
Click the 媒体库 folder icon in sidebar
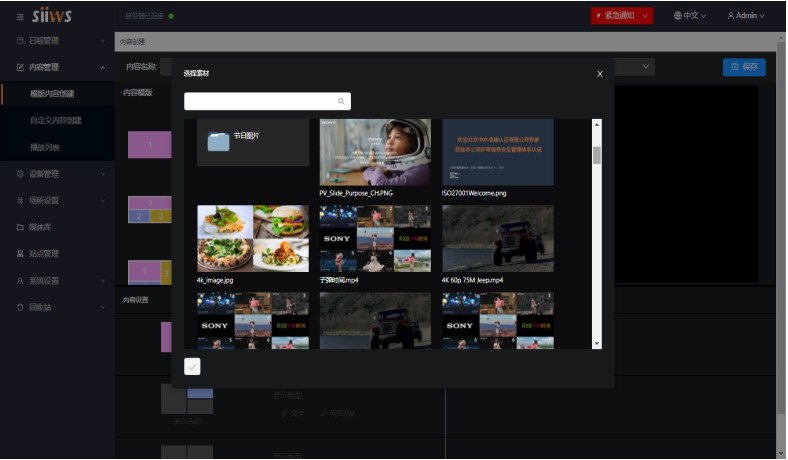pyautogui.click(x=20, y=227)
